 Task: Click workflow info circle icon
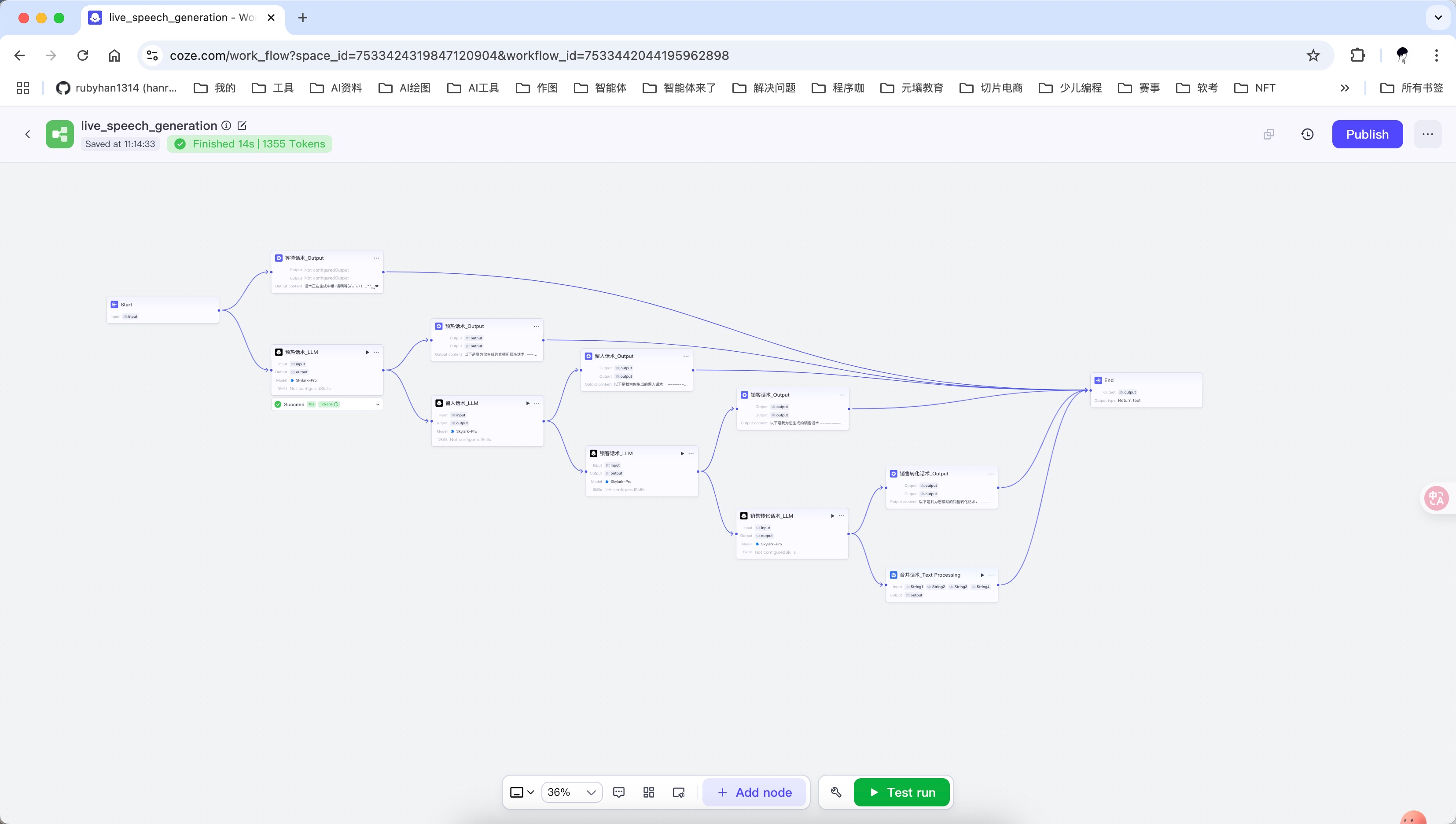226,125
